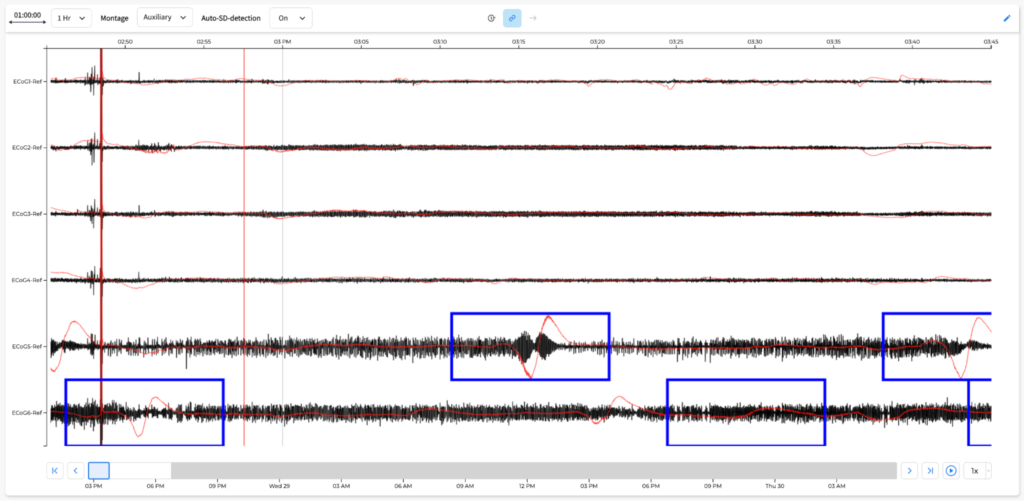Click the gray area of the overview timeline
The height and width of the screenshot is (501, 1024).
click(534, 470)
